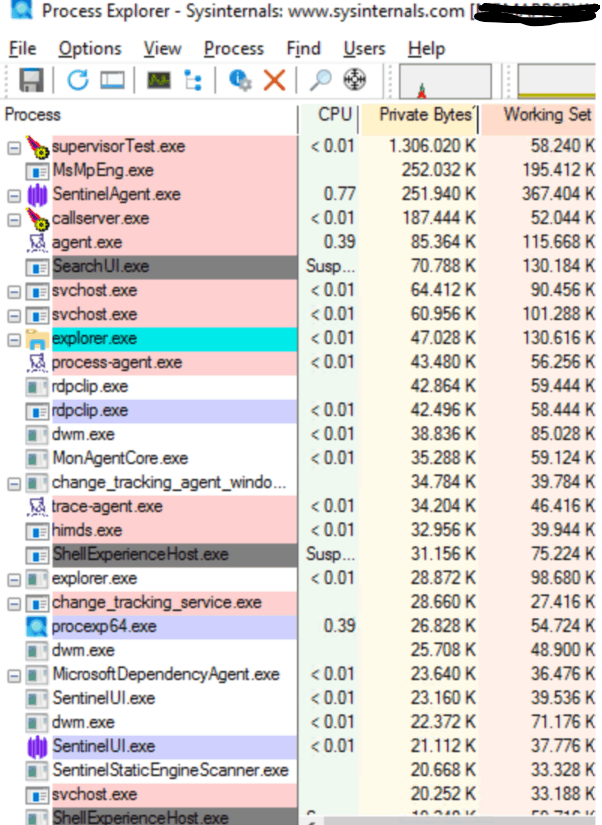Collapse the SentinelAgent.exe tree node
This screenshot has height=825, width=602.
(x=14, y=196)
